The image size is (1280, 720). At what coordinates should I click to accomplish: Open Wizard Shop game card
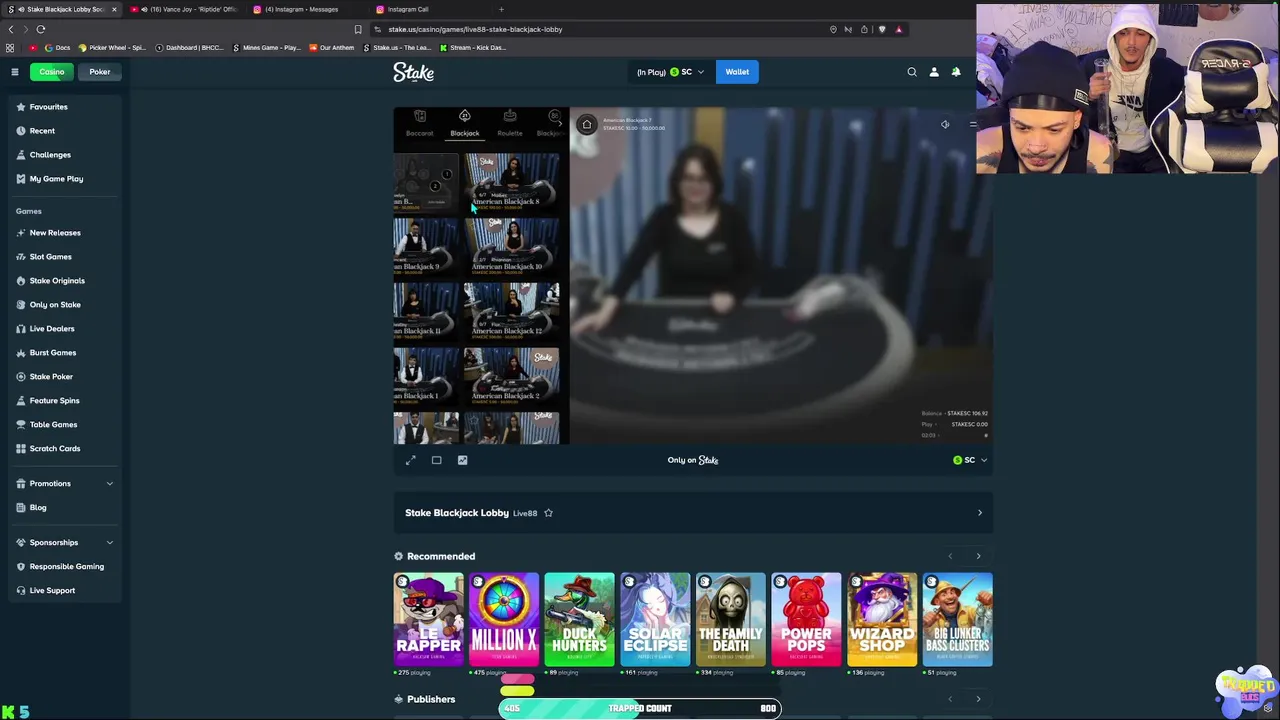(882, 619)
